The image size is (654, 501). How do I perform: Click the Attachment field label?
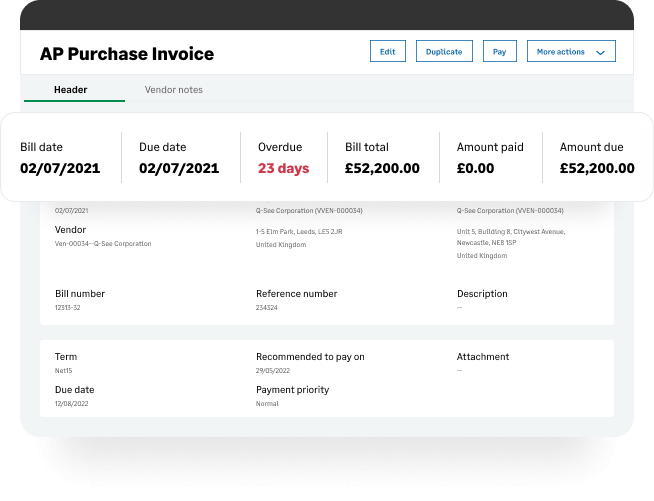[x=483, y=357]
